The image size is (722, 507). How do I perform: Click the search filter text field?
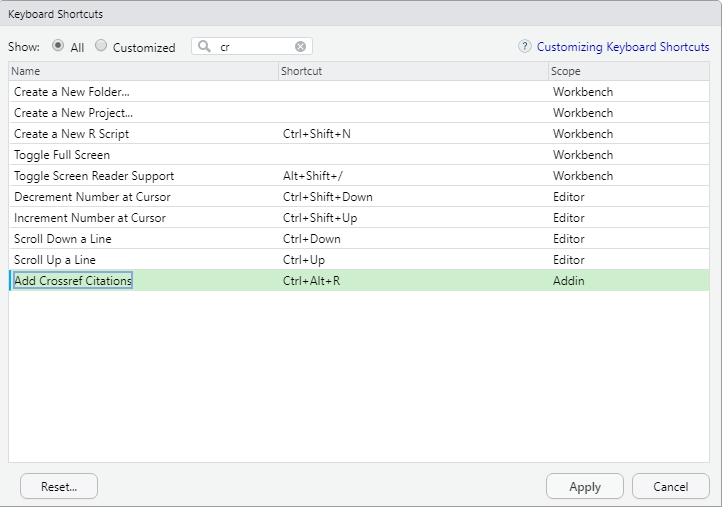click(255, 47)
